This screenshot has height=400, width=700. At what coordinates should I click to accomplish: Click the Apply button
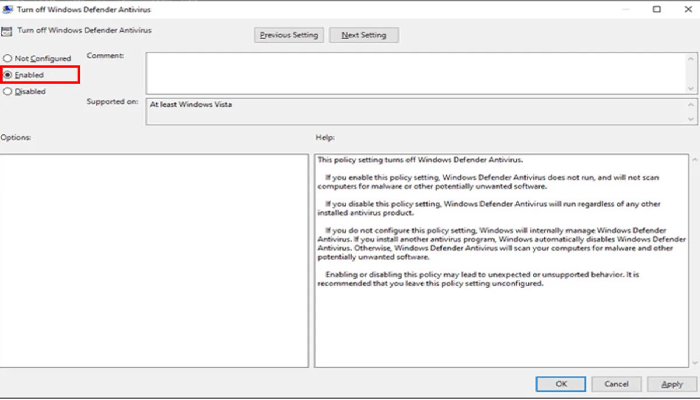coord(672,384)
